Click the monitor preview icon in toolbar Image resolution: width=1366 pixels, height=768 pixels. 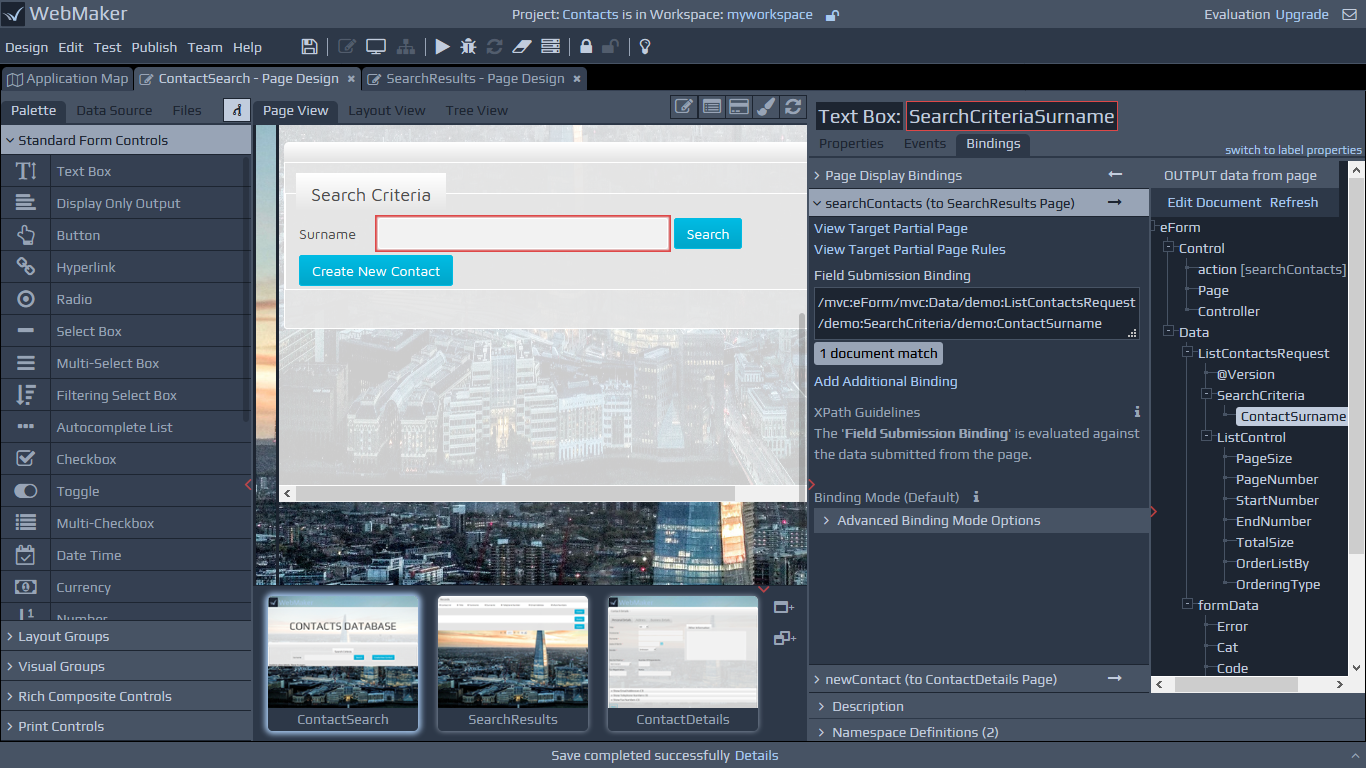[376, 47]
